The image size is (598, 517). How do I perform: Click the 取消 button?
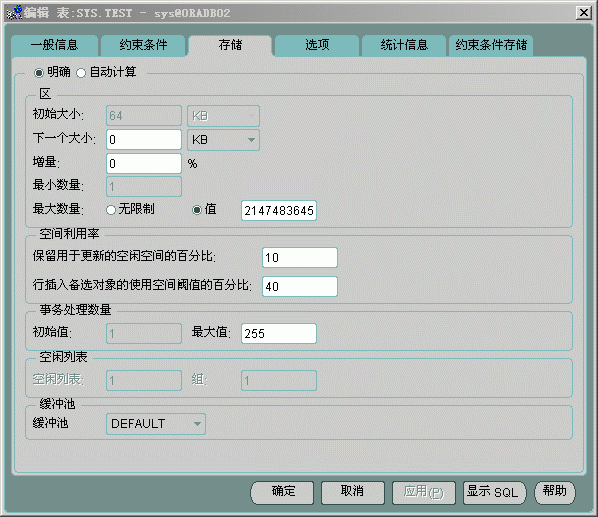[x=353, y=493]
